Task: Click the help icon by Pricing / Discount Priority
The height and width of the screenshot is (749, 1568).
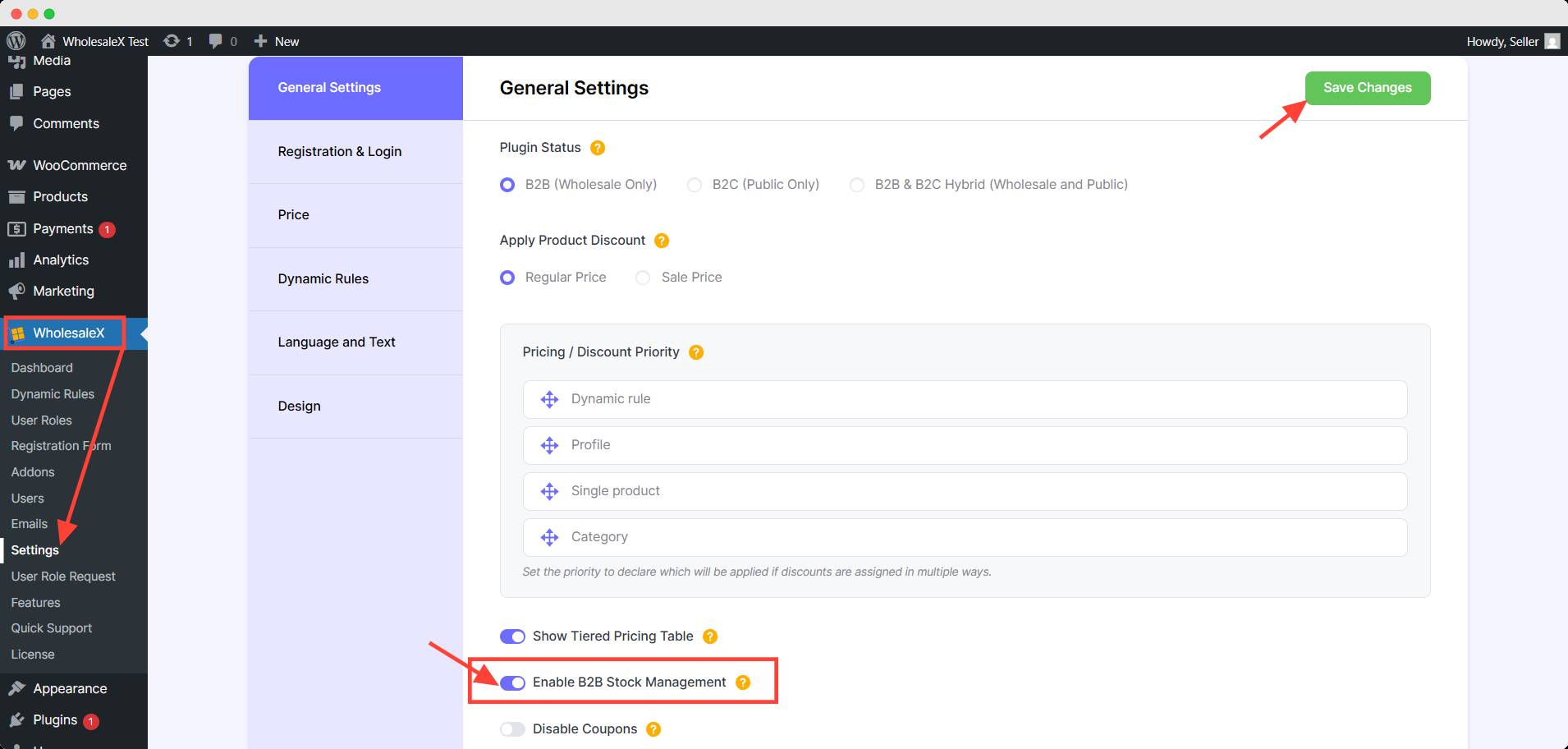Action: click(696, 352)
